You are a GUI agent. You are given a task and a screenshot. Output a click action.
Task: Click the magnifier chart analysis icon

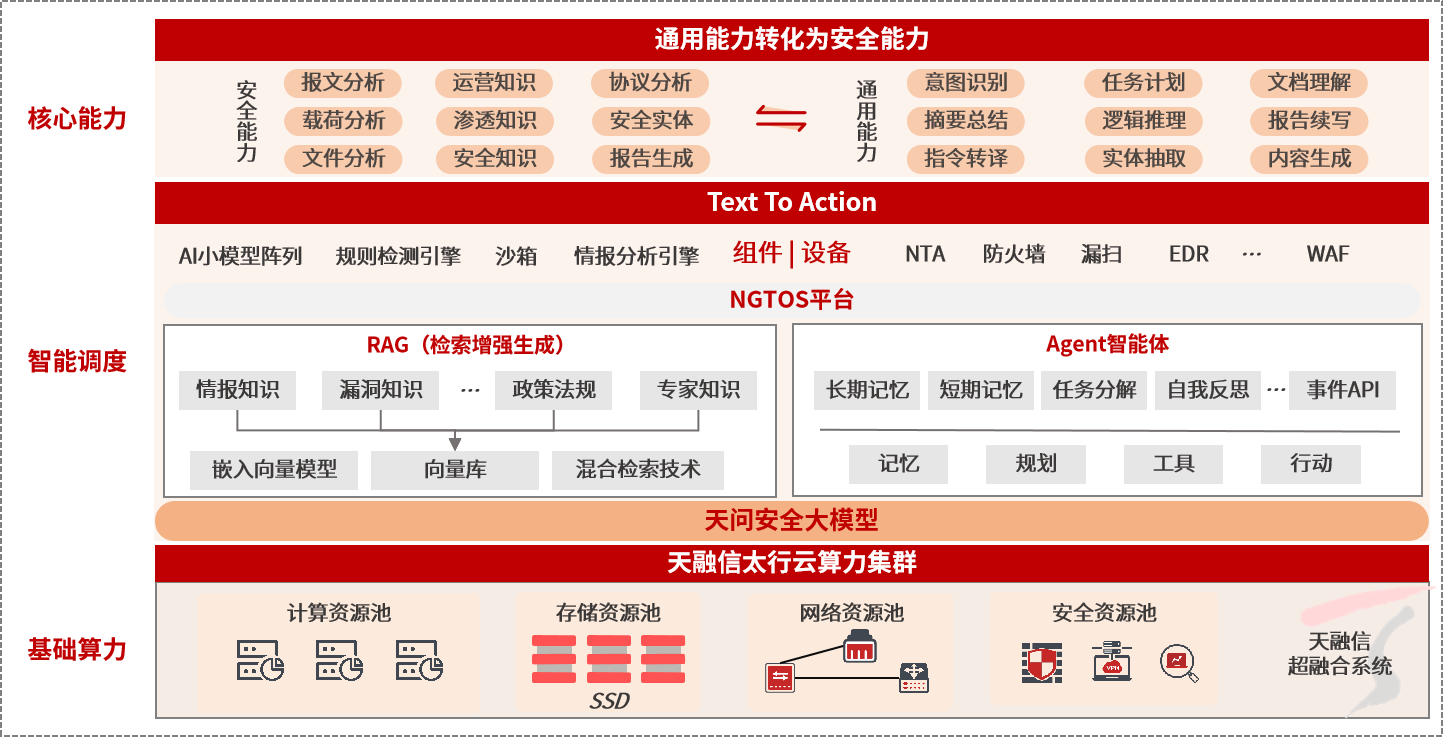pyautogui.click(x=1179, y=663)
